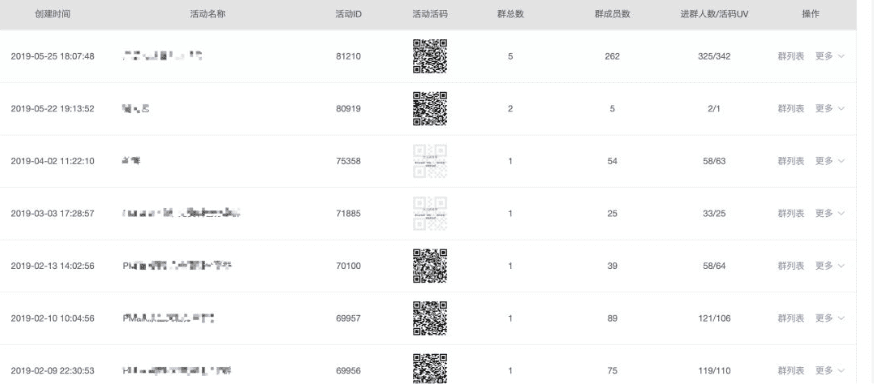
Task: Select date 2019-02-09 22:30:53
Action: coord(52,371)
